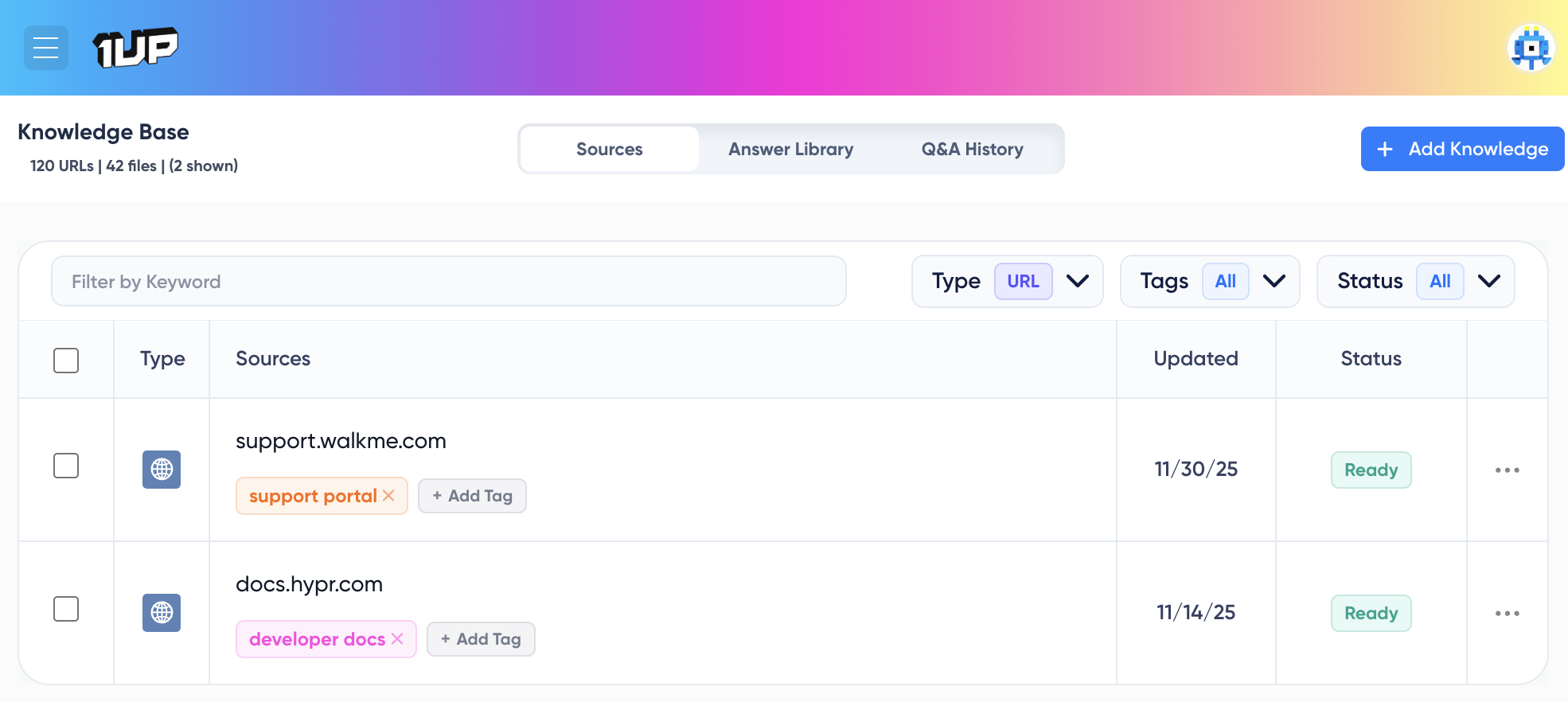Open the robot user avatar menu

click(1530, 48)
